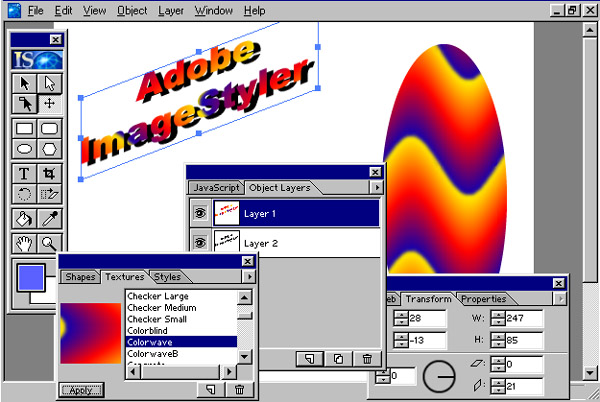This screenshot has height=402, width=600.
Task: Delete texture using Textures palette trash icon
Action: click(x=240, y=390)
